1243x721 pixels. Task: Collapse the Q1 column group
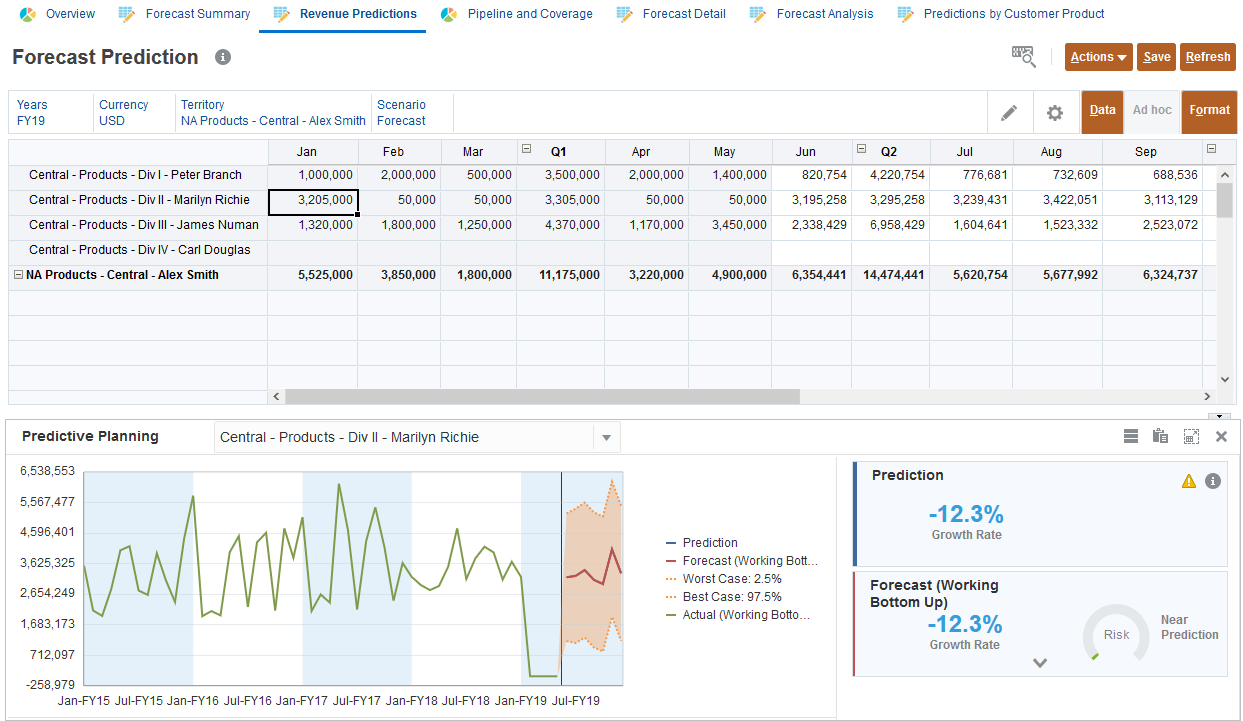point(526,150)
